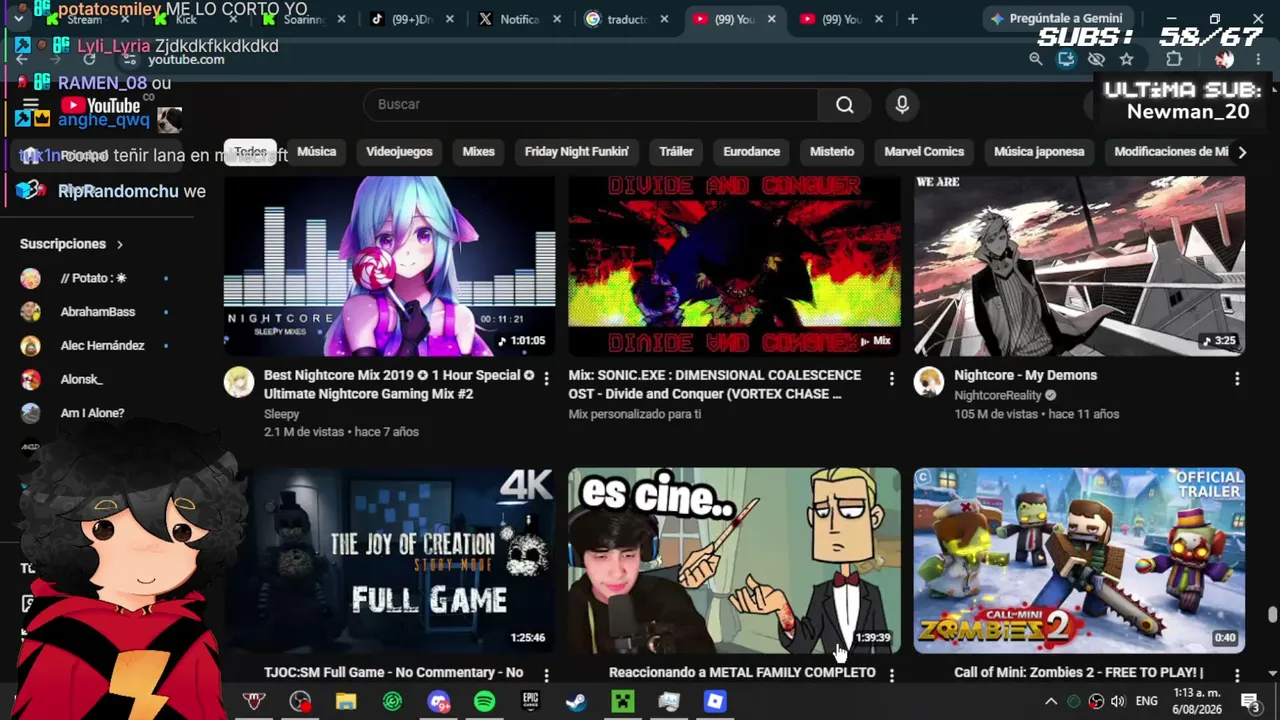Screen dimensions: 1280x720
Task: Show hidden system tray icons
Action: pos(1051,702)
